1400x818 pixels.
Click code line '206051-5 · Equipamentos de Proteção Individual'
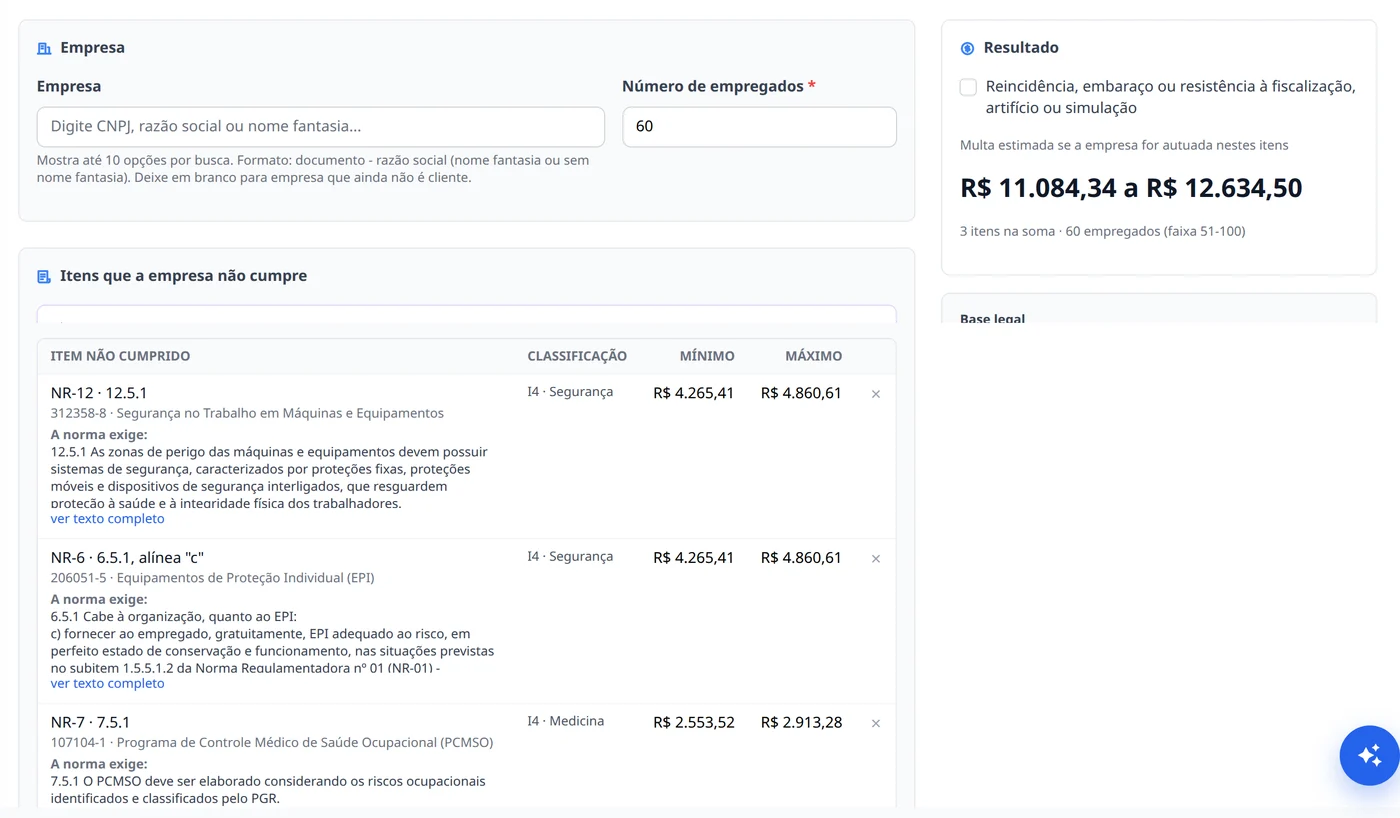pyautogui.click(x=213, y=578)
